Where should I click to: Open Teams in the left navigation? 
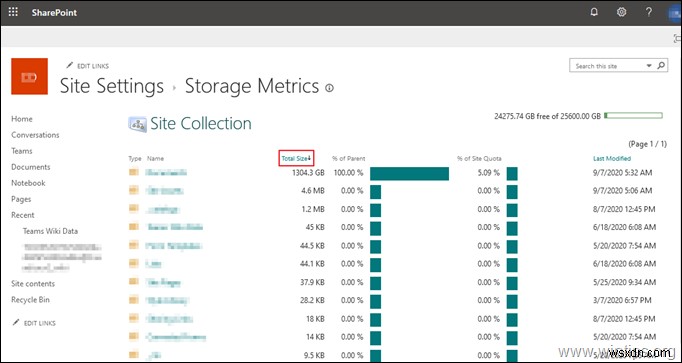22,151
